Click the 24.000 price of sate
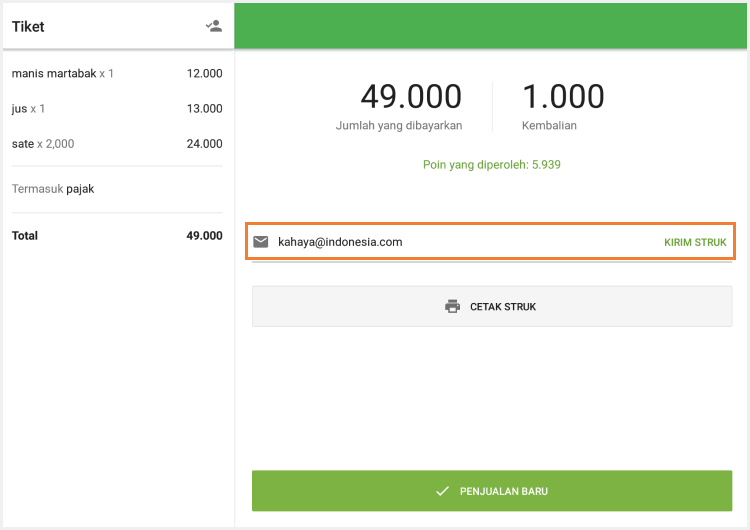 click(204, 143)
